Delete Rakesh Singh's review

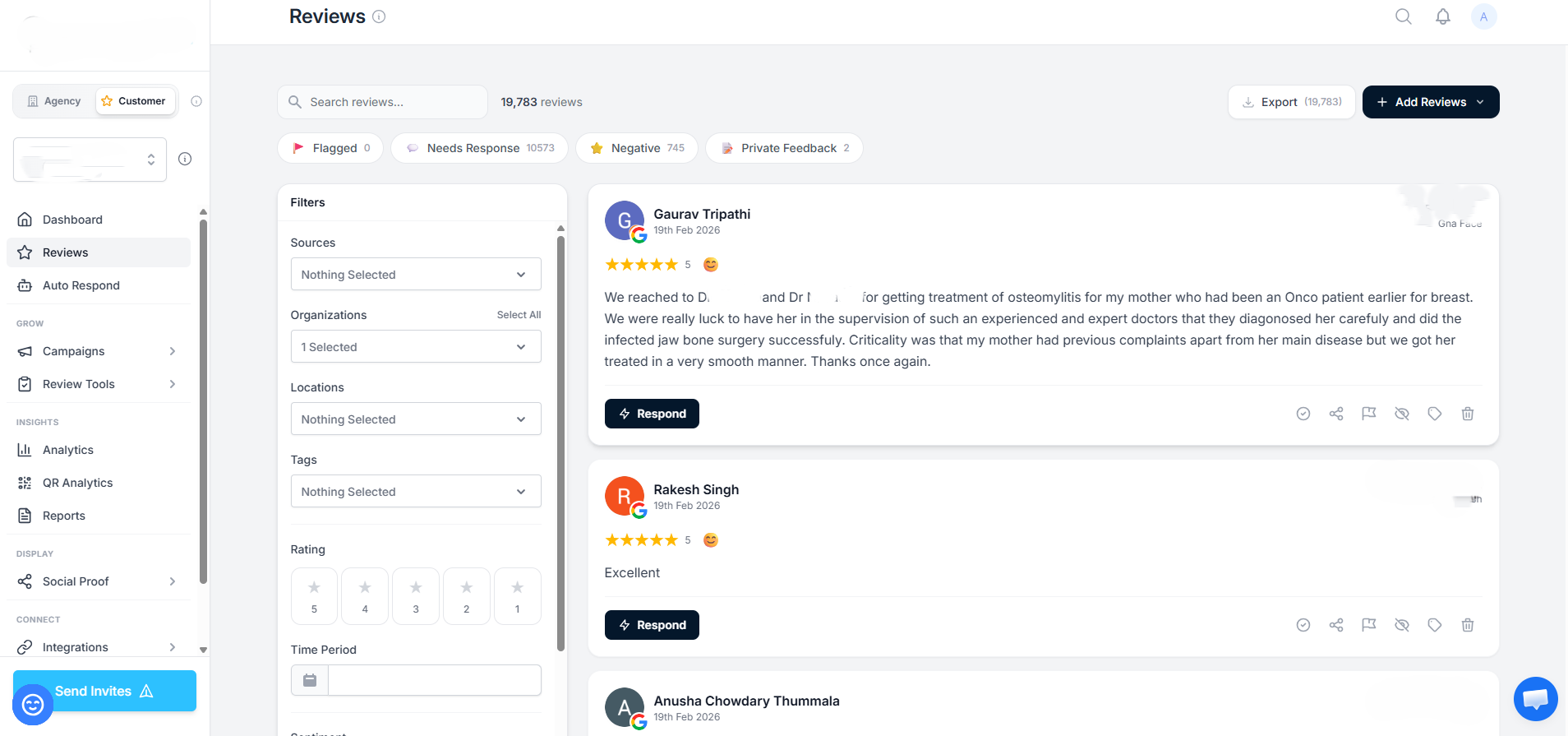[x=1467, y=625]
